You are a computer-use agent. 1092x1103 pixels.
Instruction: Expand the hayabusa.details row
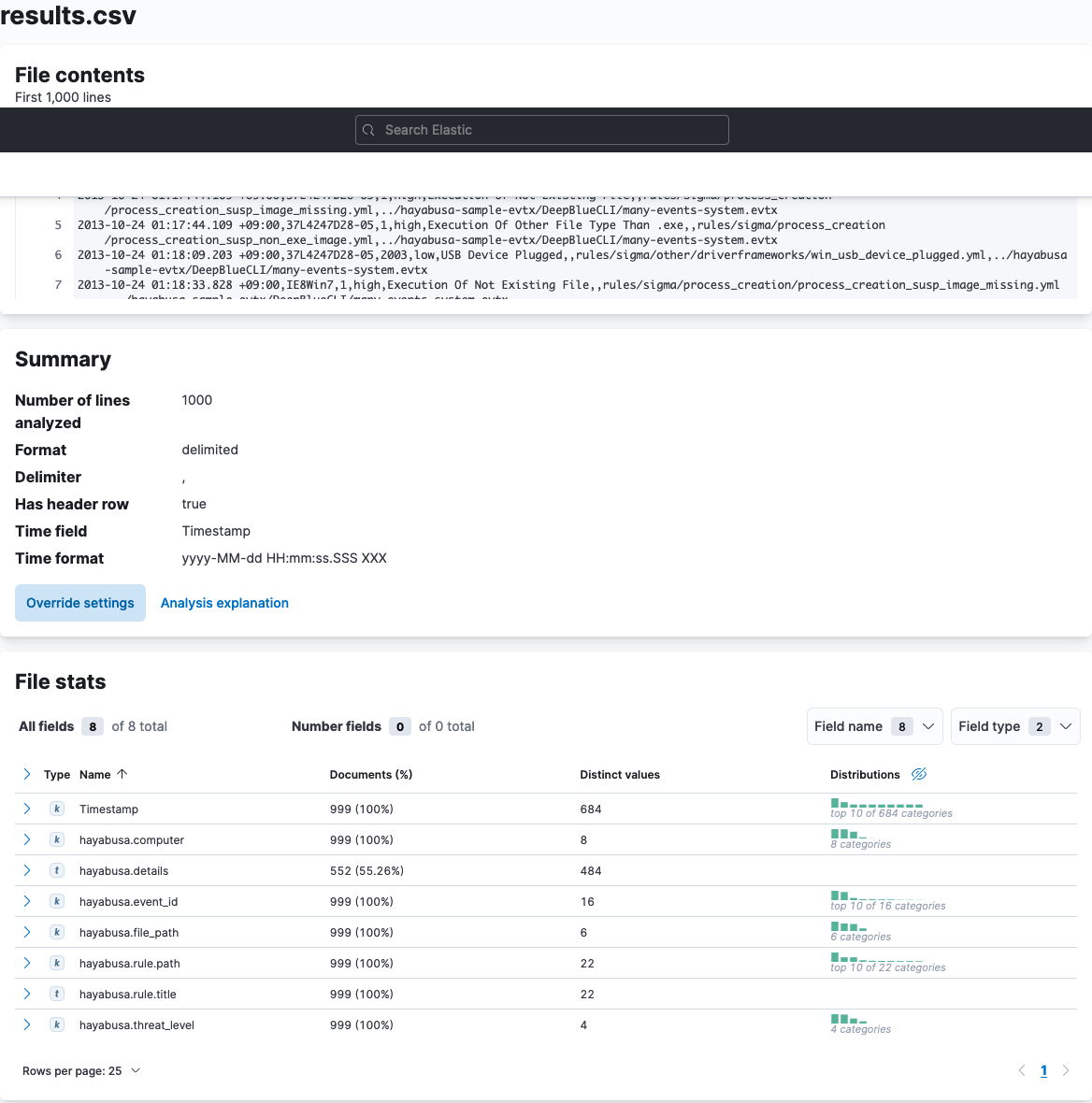pos(27,871)
